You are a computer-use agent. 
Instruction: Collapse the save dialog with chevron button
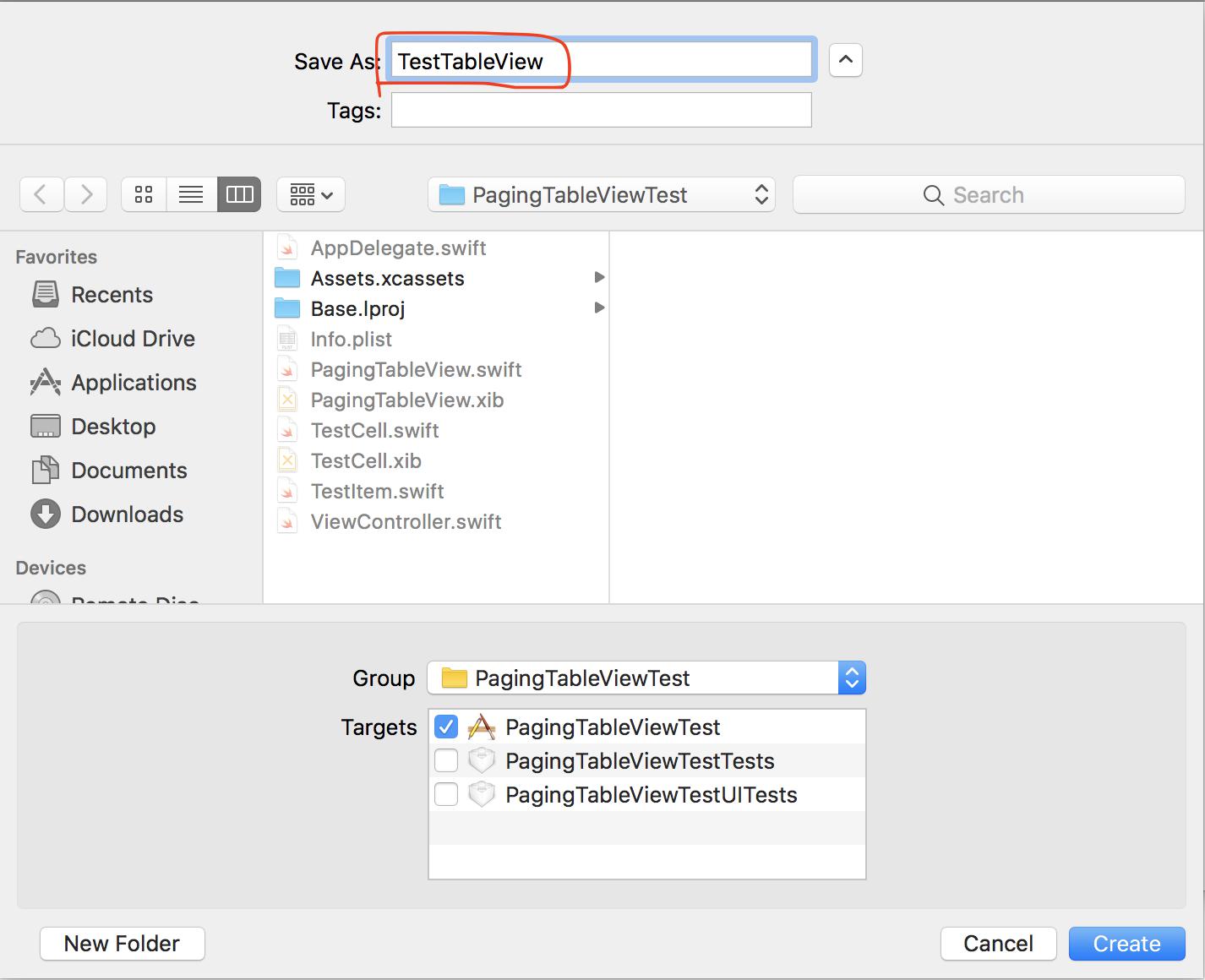pyautogui.click(x=845, y=60)
